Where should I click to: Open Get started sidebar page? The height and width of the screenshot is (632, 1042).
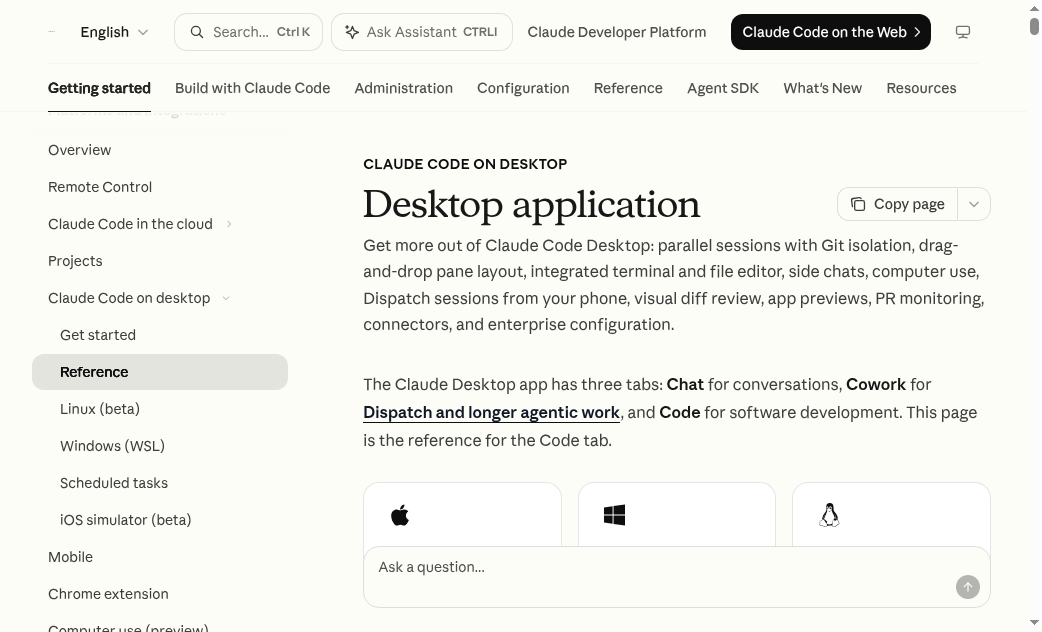tap(159, 335)
